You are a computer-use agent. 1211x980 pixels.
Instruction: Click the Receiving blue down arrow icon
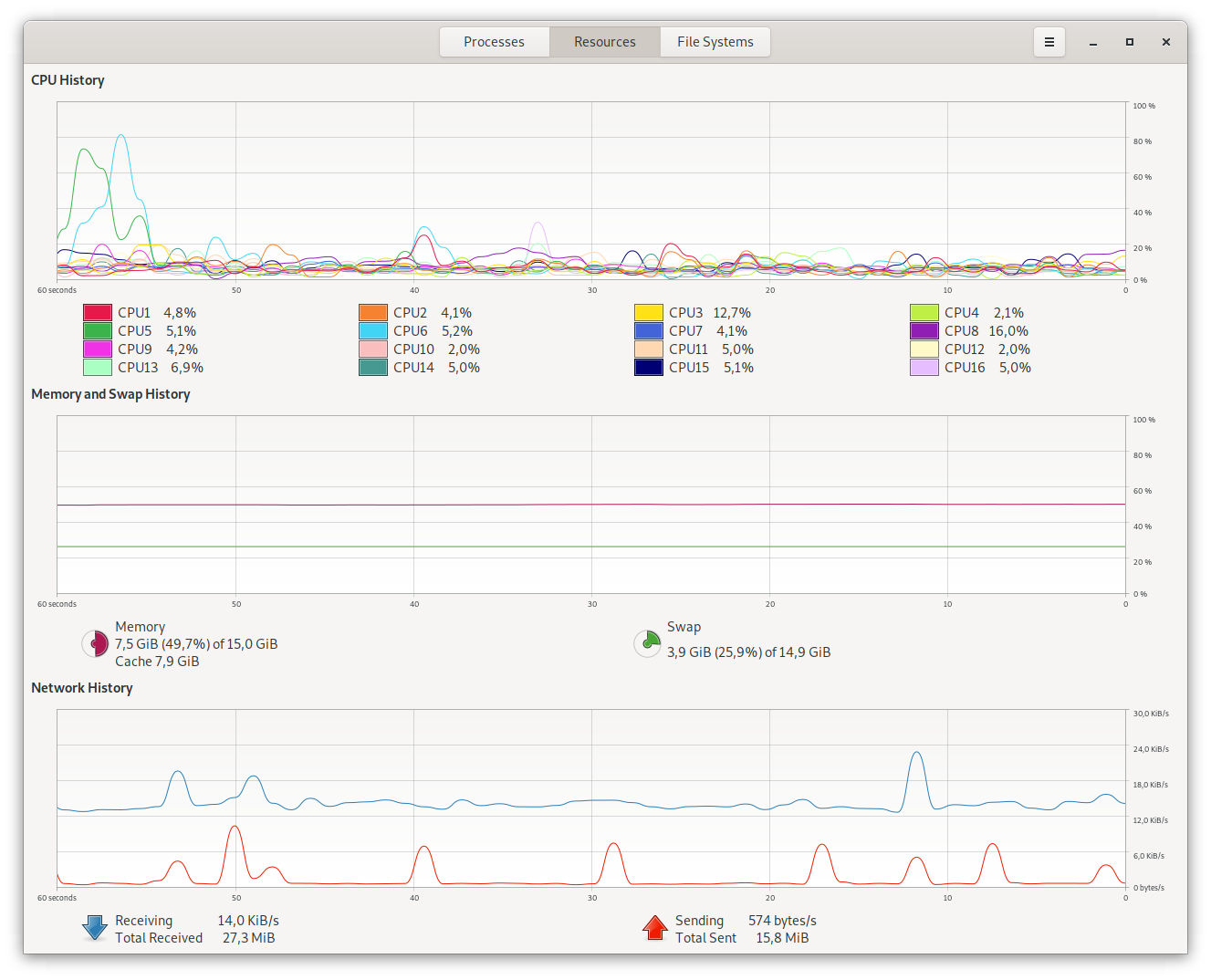point(95,929)
